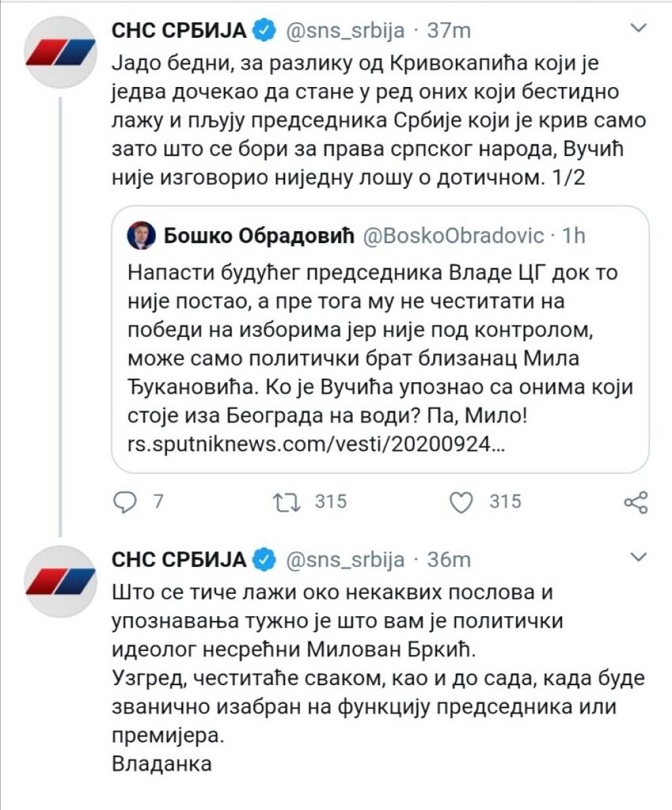
Task: Click the verified badge on the 36m tweet
Action: click(x=263, y=558)
